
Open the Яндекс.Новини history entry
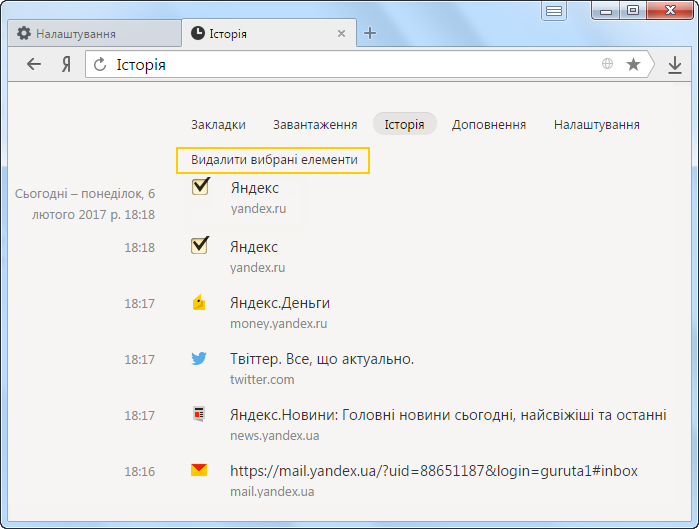tap(448, 415)
